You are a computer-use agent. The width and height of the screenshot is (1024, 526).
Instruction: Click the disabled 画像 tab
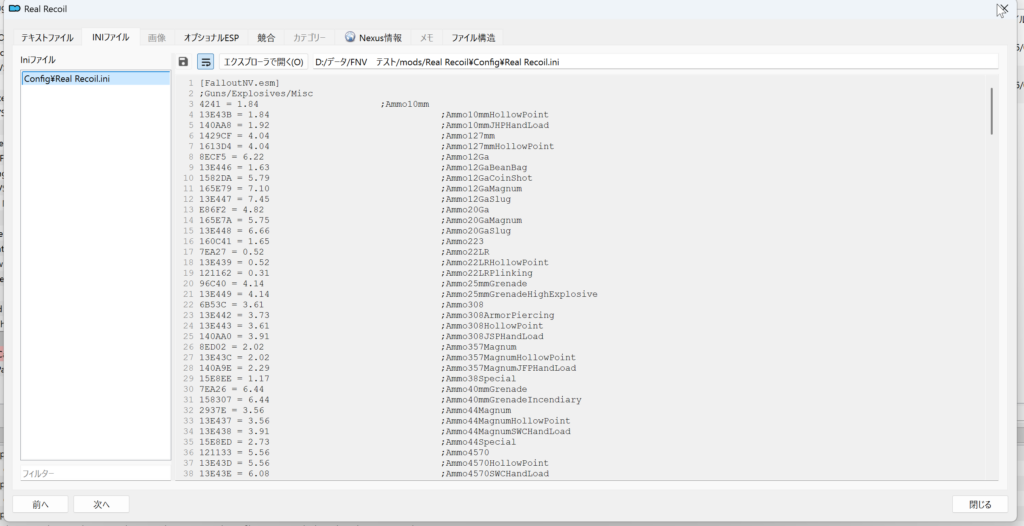click(157, 38)
